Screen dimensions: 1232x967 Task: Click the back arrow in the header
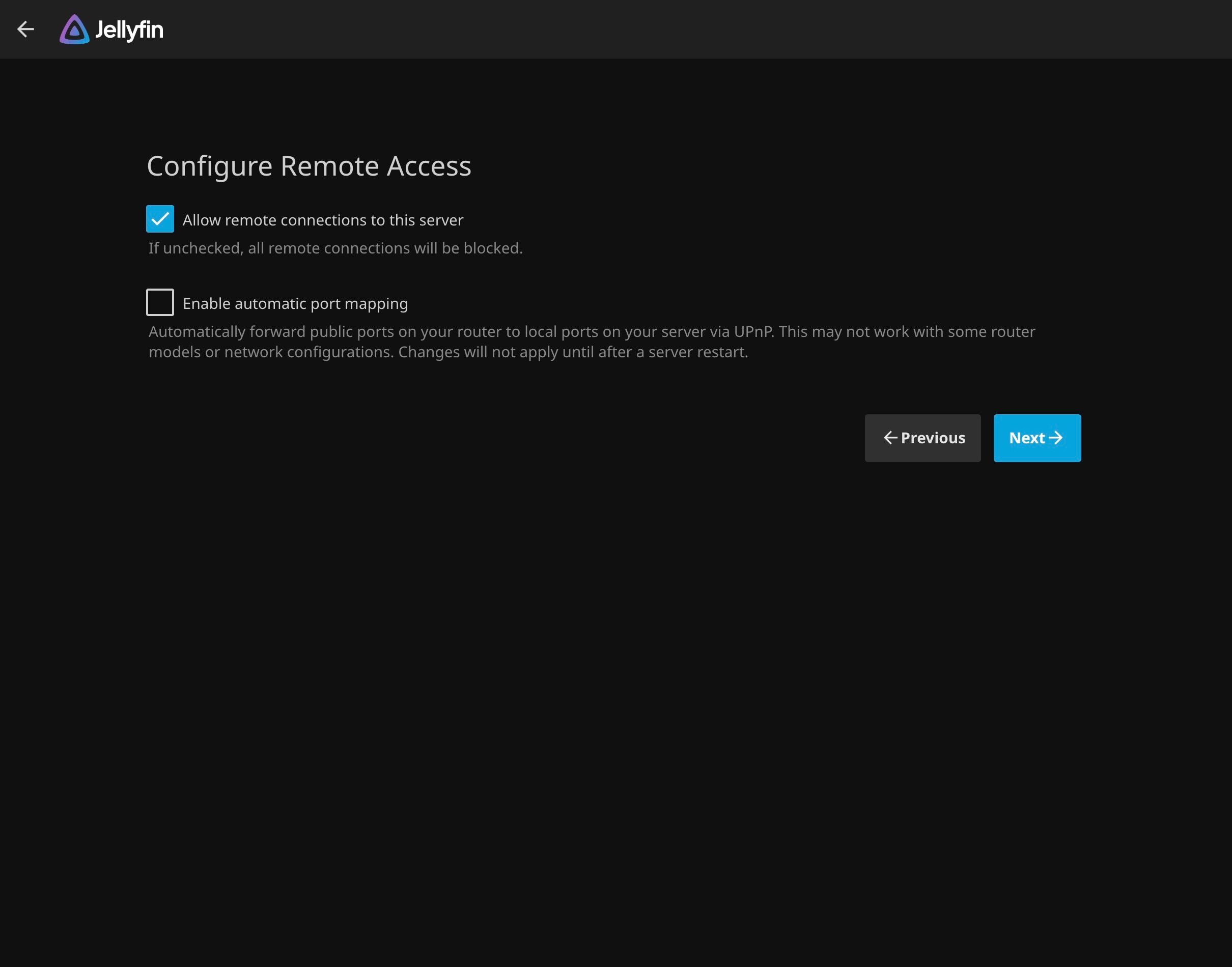pos(25,29)
